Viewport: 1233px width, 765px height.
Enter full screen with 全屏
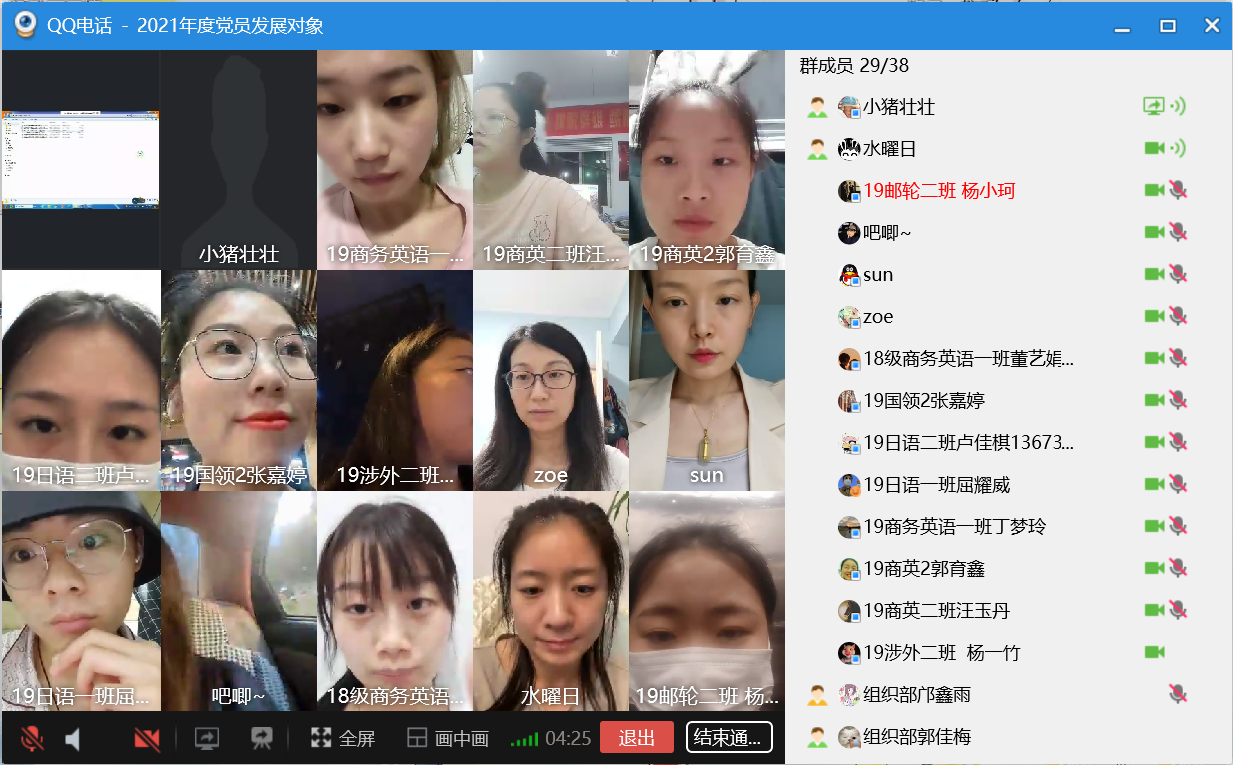click(x=343, y=739)
